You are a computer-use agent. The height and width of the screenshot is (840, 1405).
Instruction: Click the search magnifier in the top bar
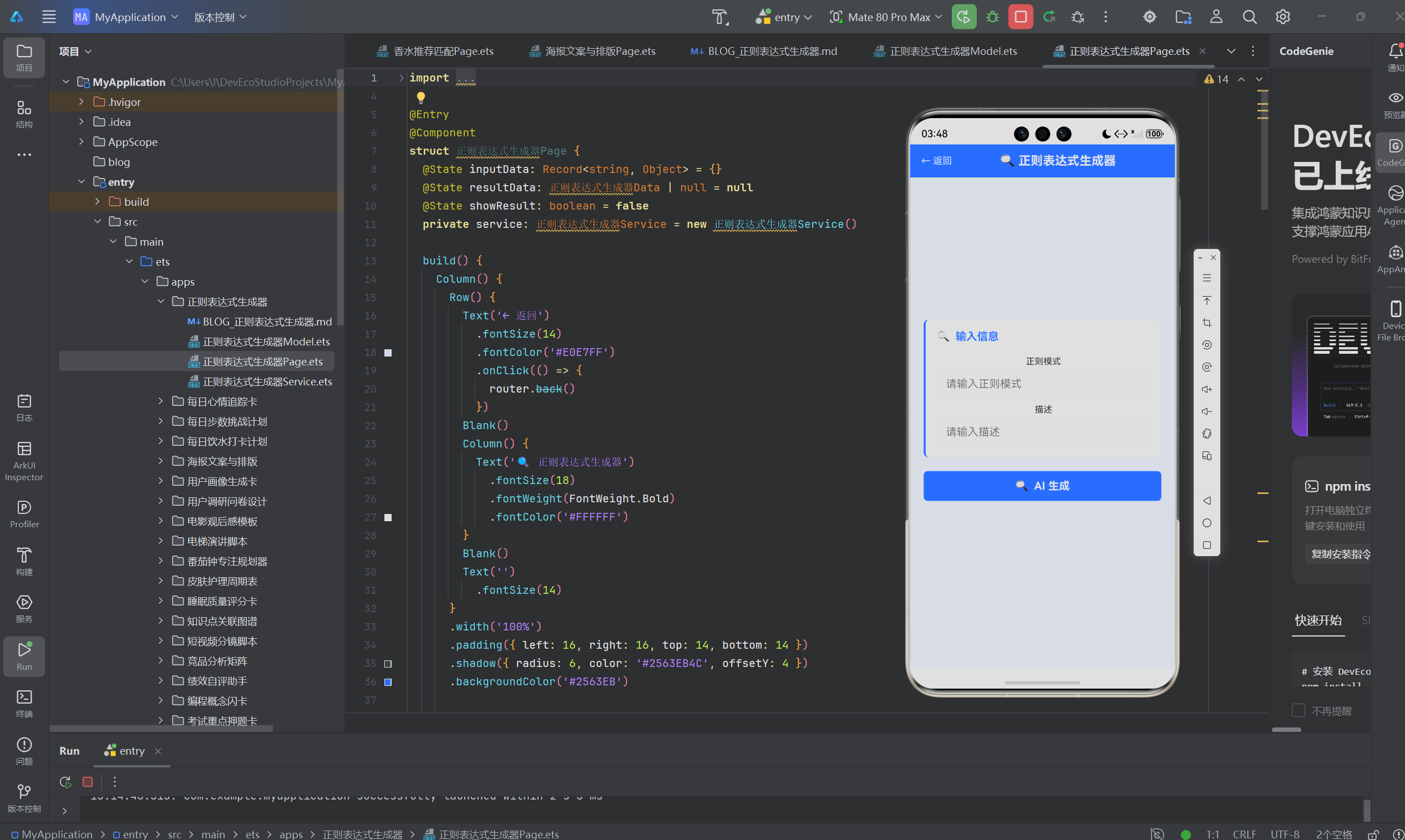pos(1249,17)
